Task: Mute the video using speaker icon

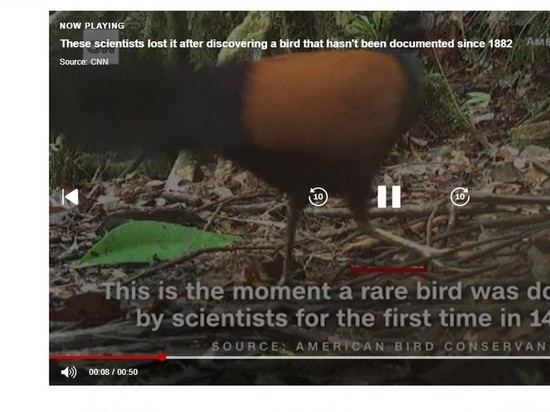Action: click(x=69, y=372)
